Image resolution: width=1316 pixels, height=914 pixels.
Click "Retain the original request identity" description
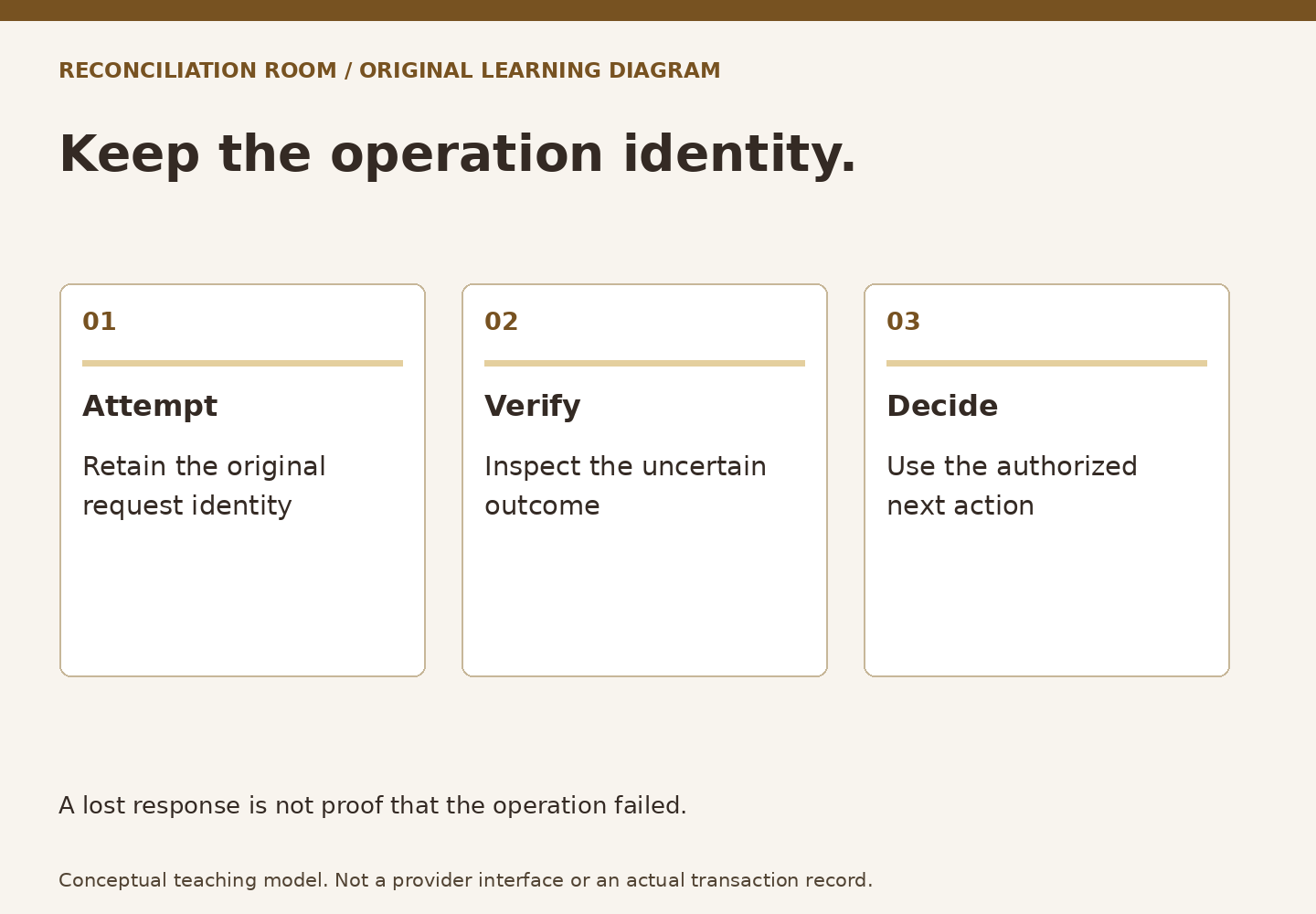point(204,486)
